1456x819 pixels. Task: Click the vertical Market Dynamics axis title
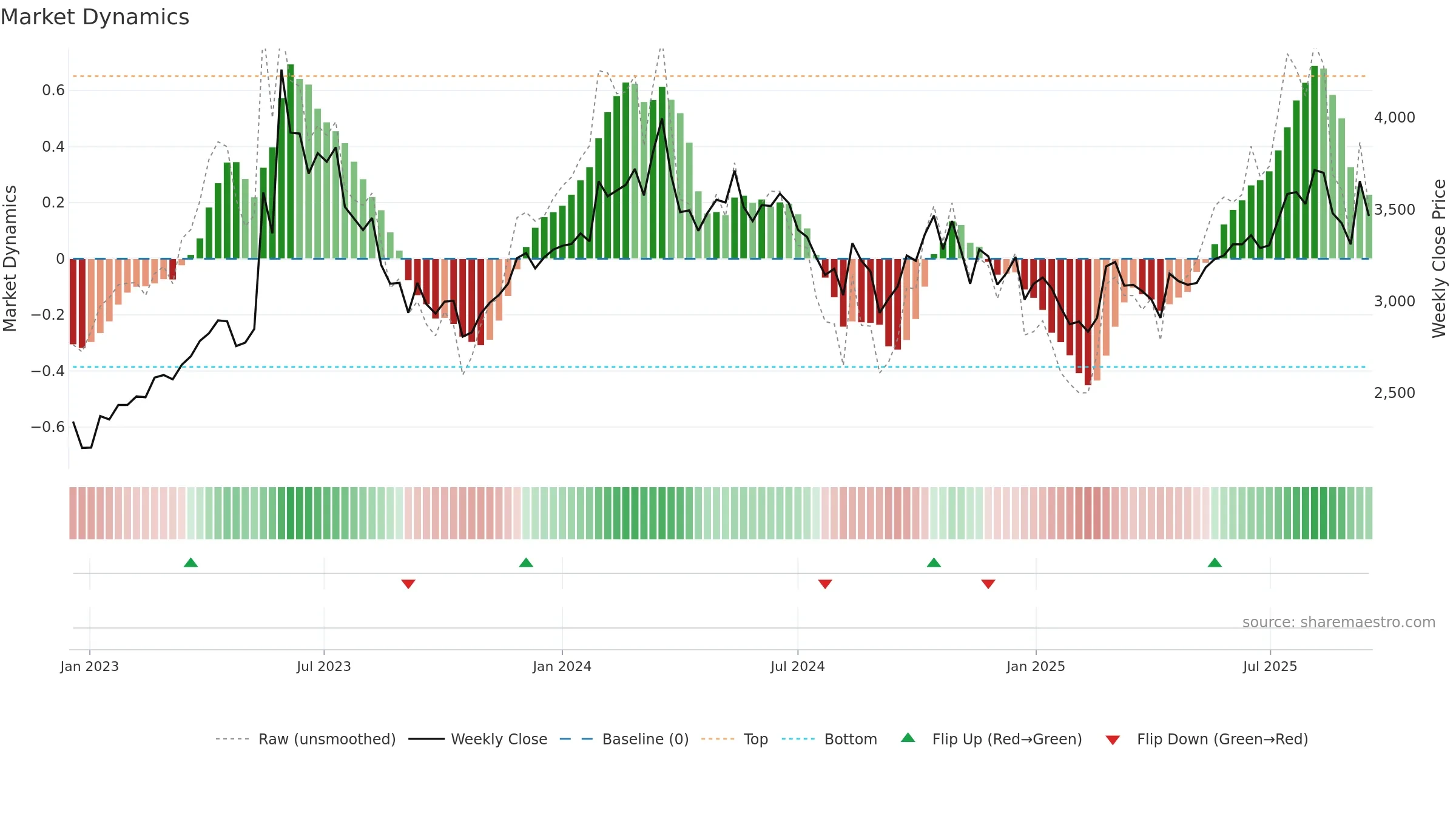click(x=10, y=258)
